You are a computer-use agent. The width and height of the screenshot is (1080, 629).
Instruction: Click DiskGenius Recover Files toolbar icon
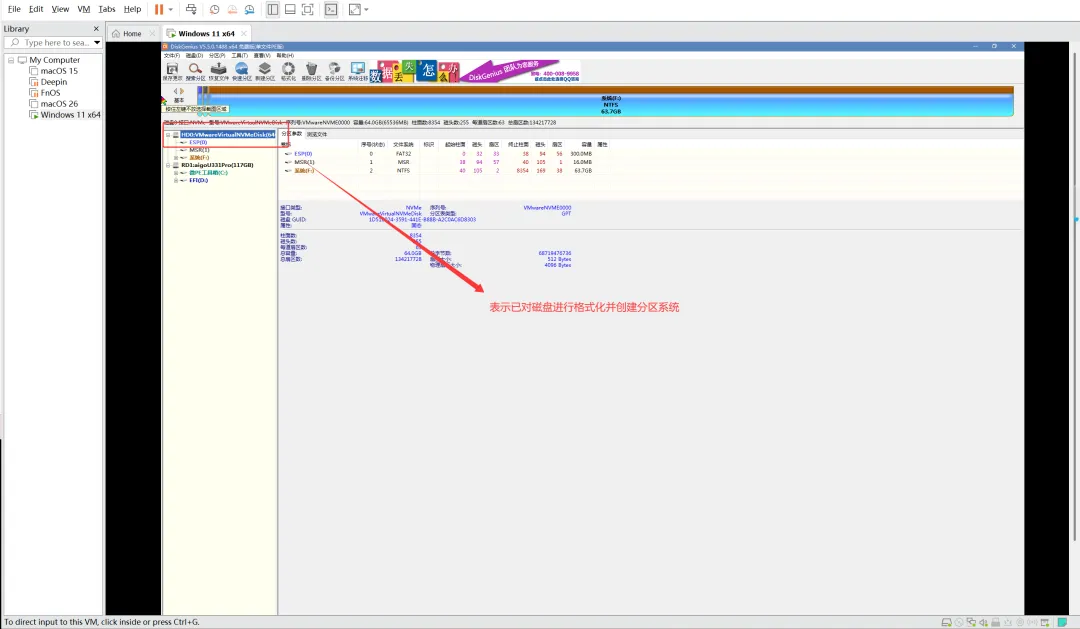click(x=218, y=71)
